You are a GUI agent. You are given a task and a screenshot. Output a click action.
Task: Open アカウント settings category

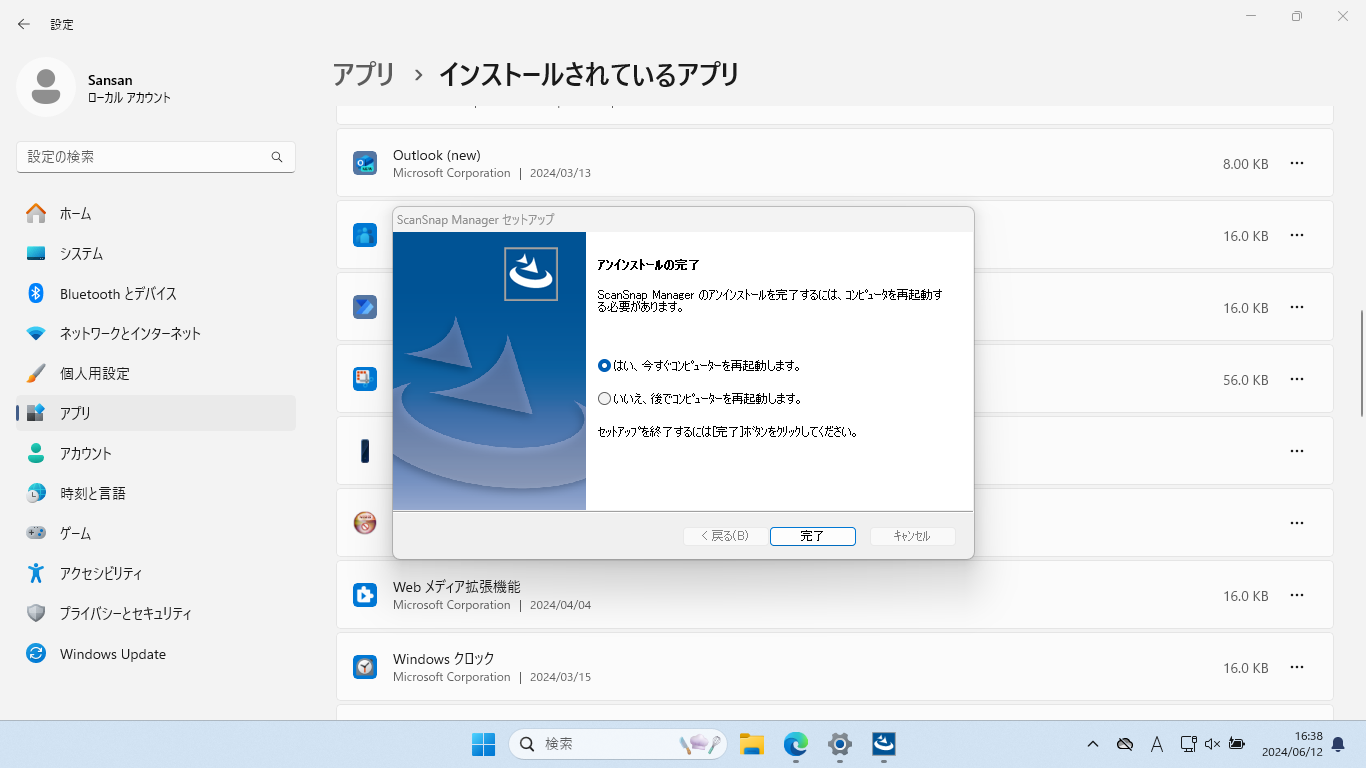coord(156,453)
